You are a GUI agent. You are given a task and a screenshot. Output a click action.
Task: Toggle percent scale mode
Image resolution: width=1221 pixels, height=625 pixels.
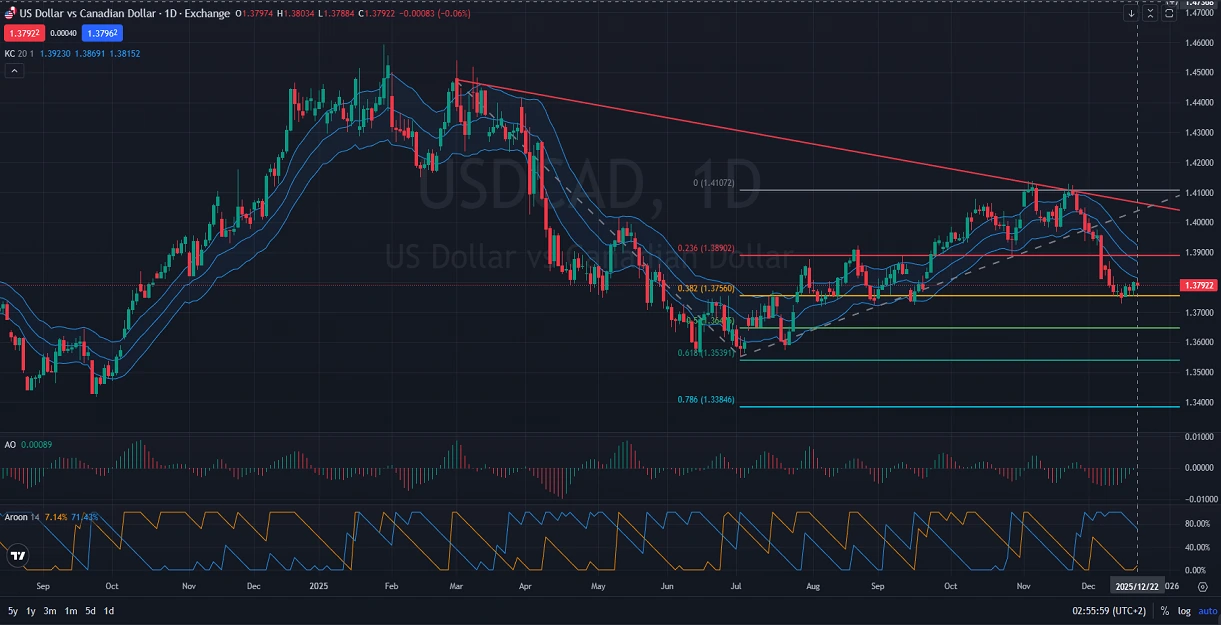[x=1164, y=610]
